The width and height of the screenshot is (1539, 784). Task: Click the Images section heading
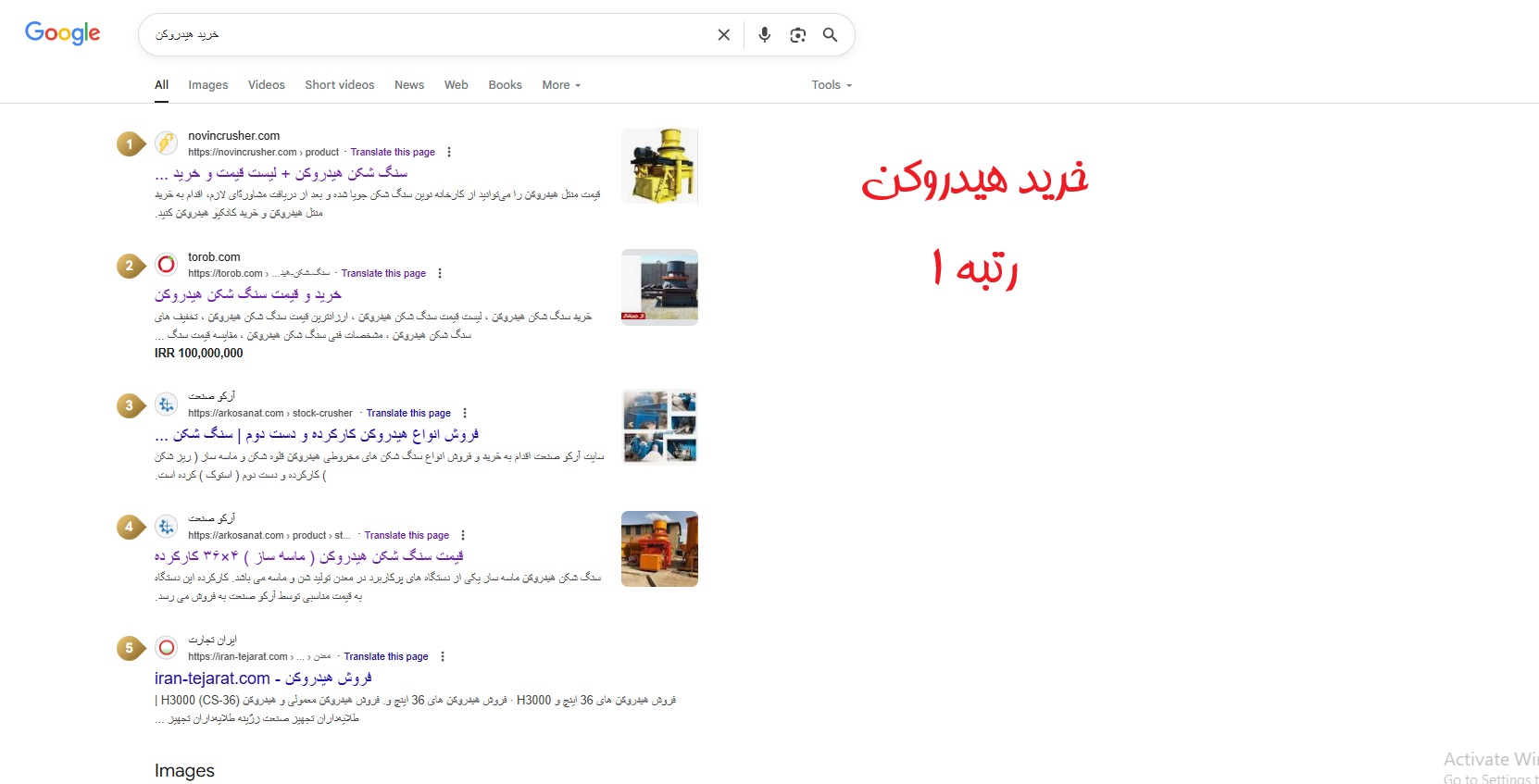tap(184, 770)
